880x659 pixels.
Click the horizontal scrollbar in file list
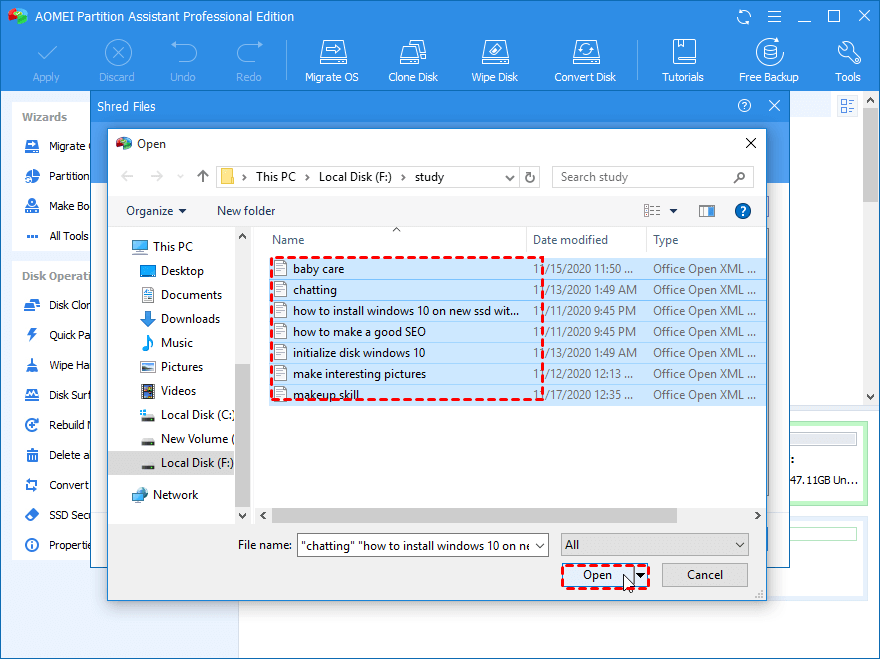474,515
